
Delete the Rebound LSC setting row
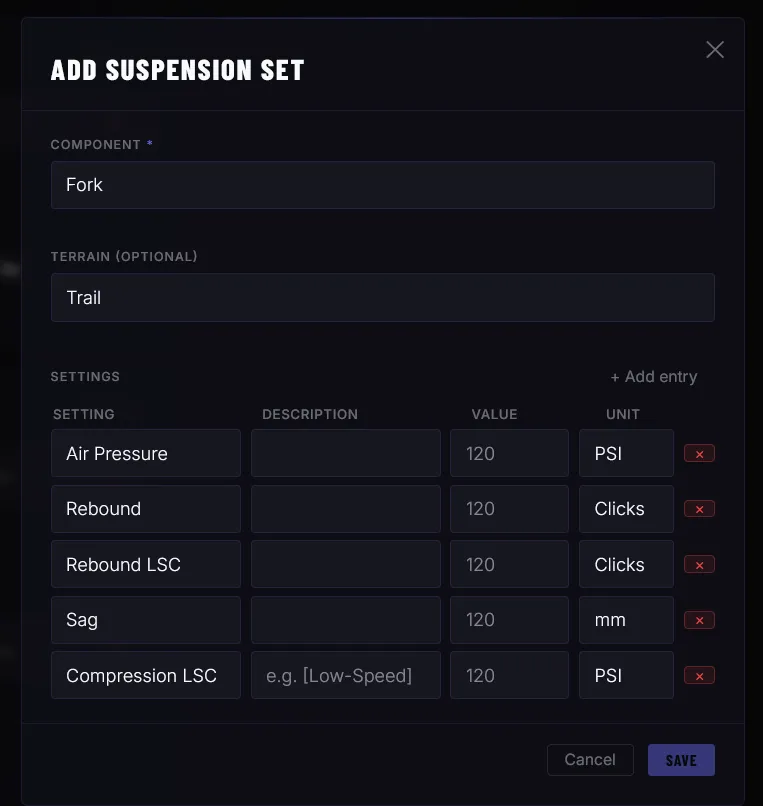tap(699, 564)
